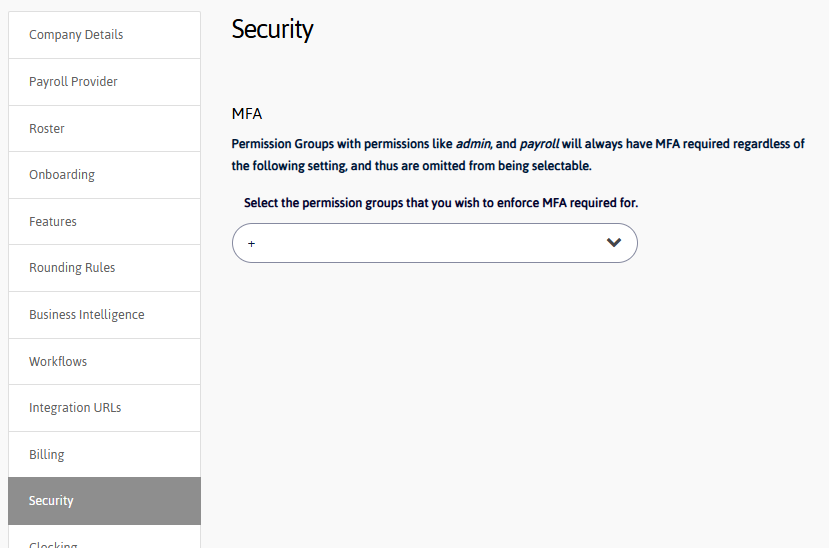Click the italic word admin in the description
Screen dimensions: 829x548
473,144
